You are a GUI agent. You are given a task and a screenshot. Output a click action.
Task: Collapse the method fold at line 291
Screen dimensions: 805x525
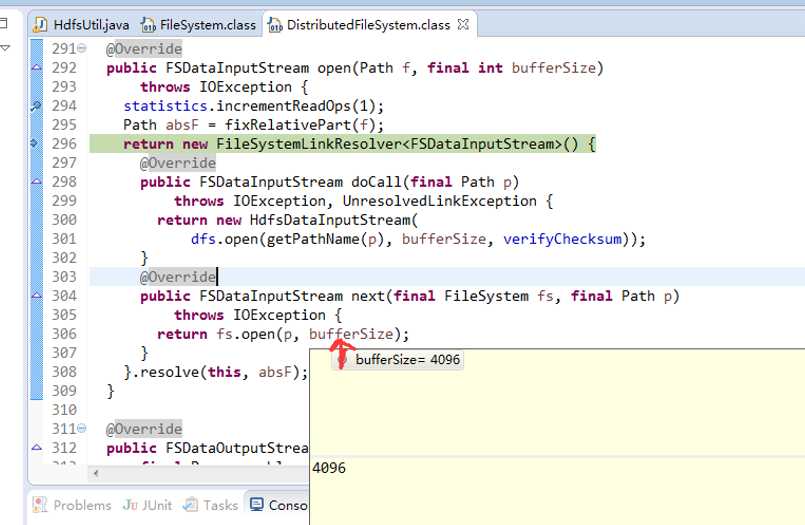tap(82, 49)
